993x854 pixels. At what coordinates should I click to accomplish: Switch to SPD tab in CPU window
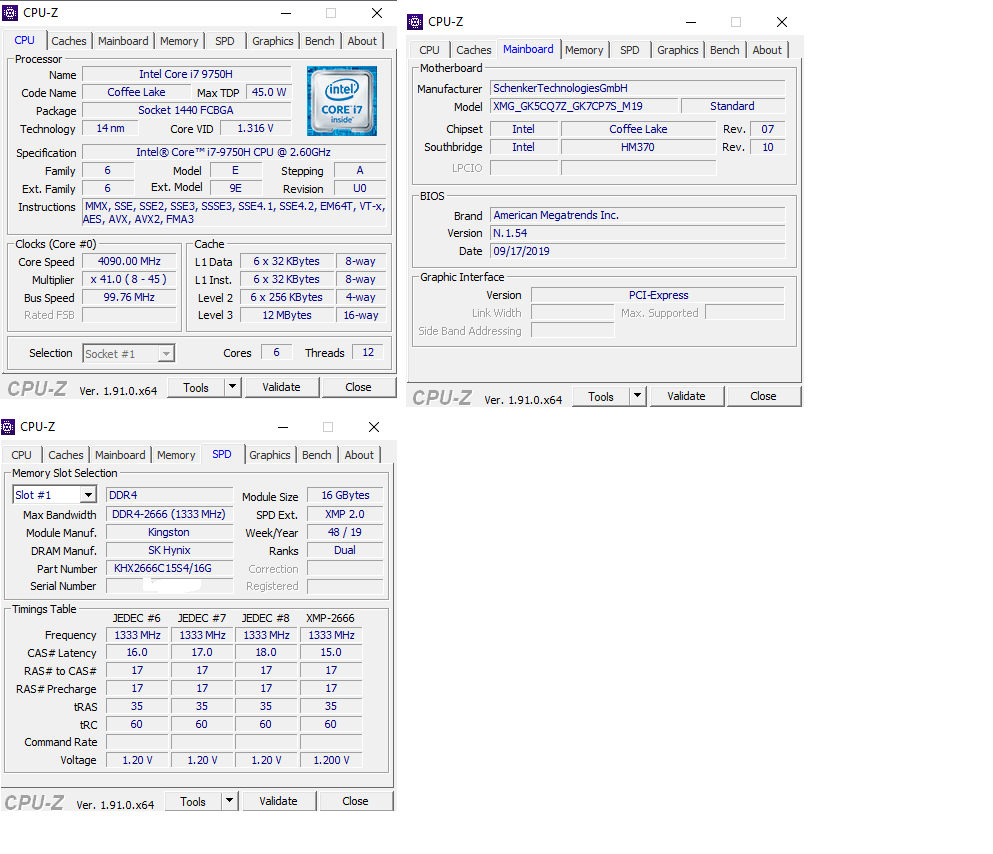[225, 41]
